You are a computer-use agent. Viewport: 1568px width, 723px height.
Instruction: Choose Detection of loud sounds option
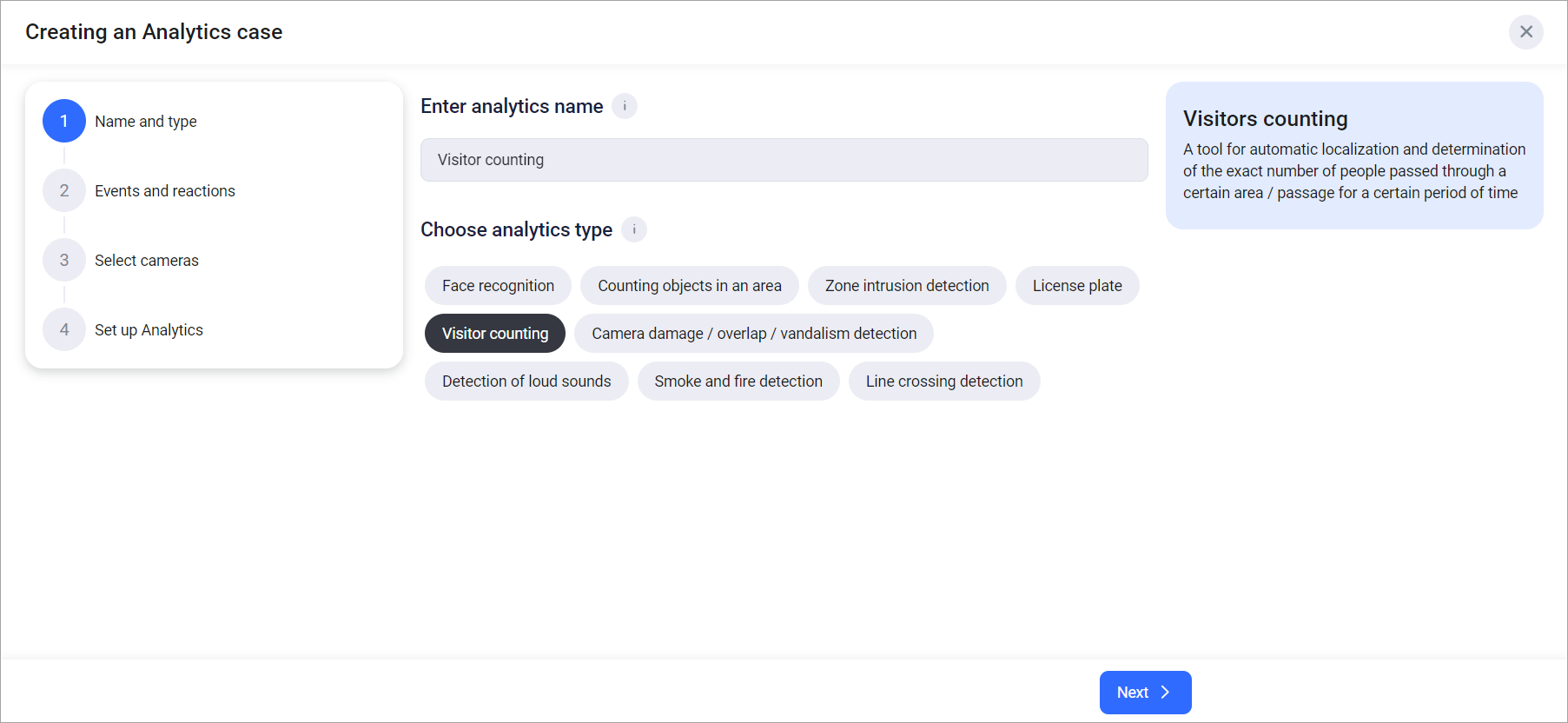tap(526, 381)
